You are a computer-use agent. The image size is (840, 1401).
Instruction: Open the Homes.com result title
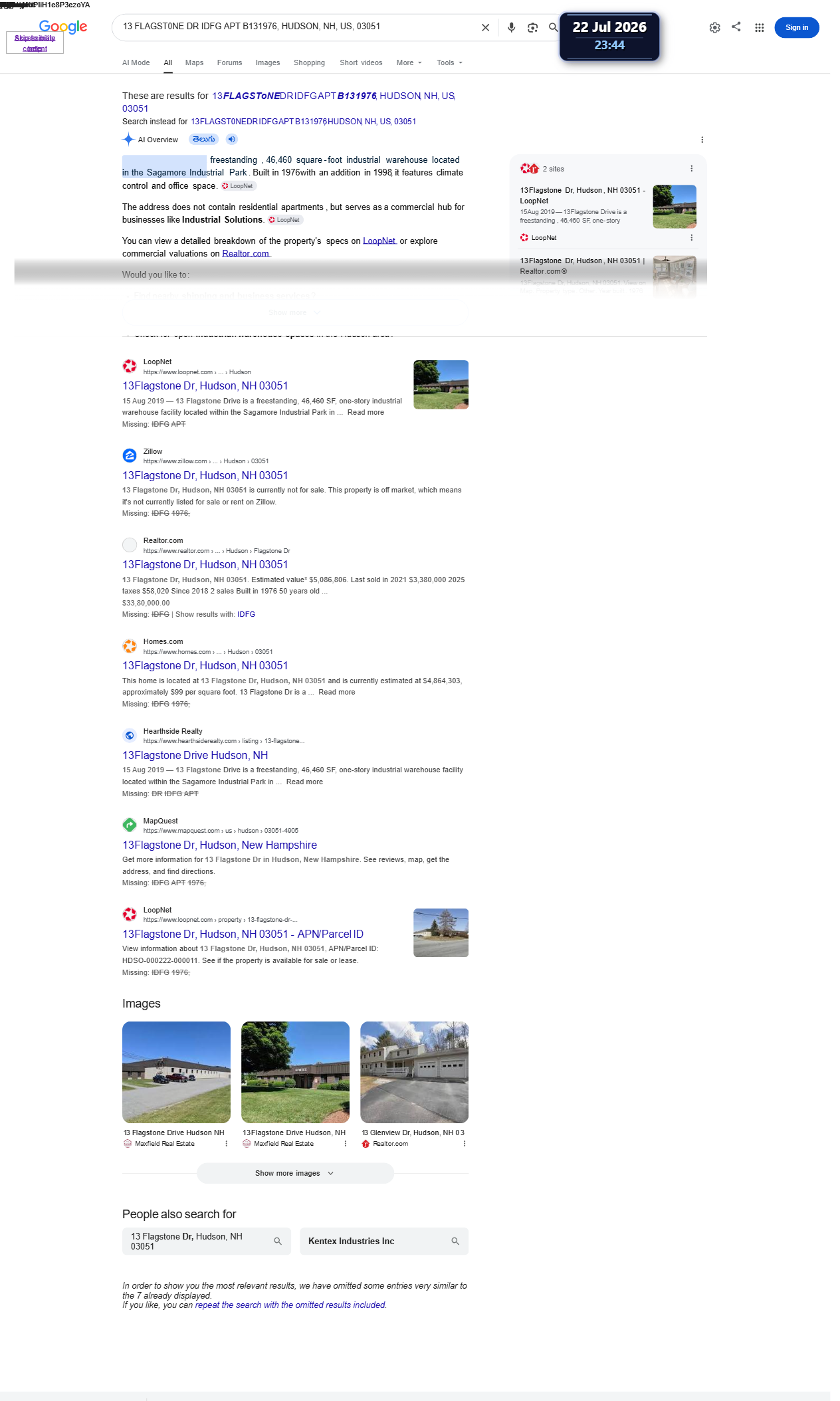[x=205, y=665]
